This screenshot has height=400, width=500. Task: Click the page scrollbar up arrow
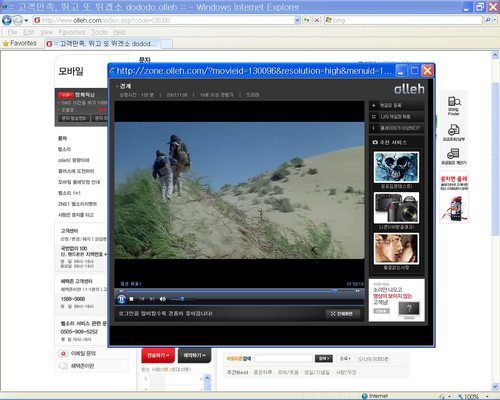pos(495,55)
